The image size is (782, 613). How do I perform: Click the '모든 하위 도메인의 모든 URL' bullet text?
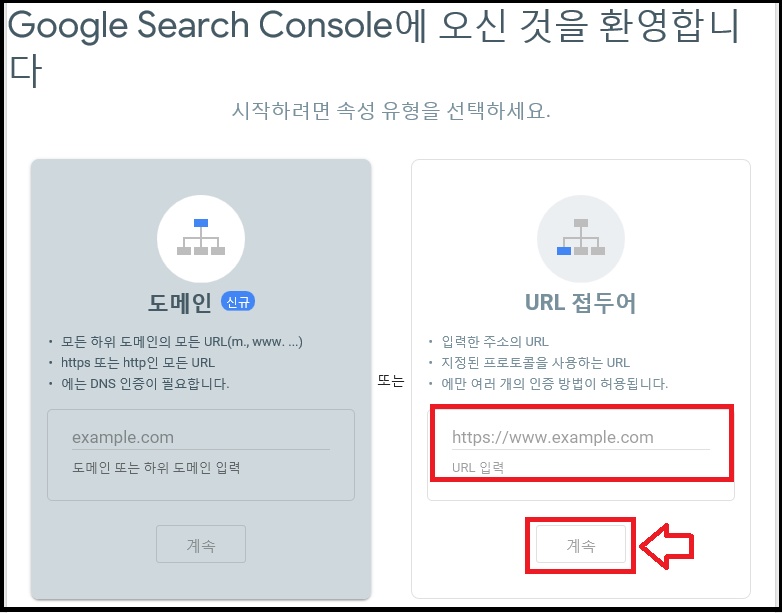tap(182, 342)
